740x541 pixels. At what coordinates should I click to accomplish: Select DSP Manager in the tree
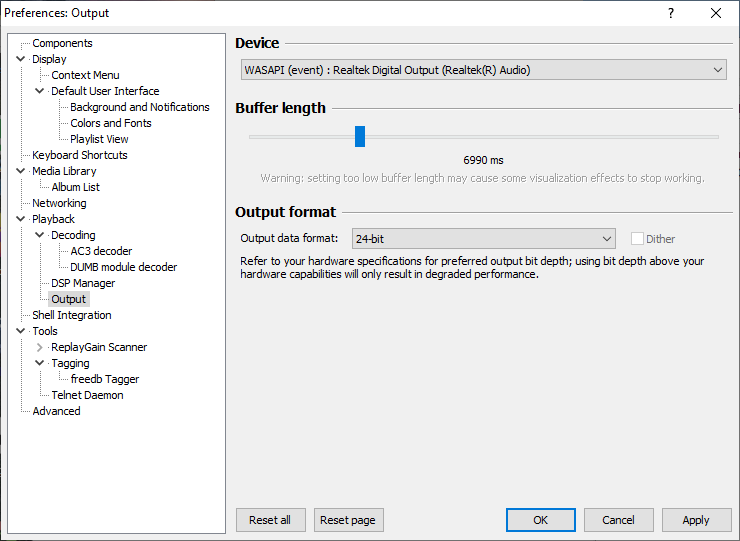(x=83, y=283)
